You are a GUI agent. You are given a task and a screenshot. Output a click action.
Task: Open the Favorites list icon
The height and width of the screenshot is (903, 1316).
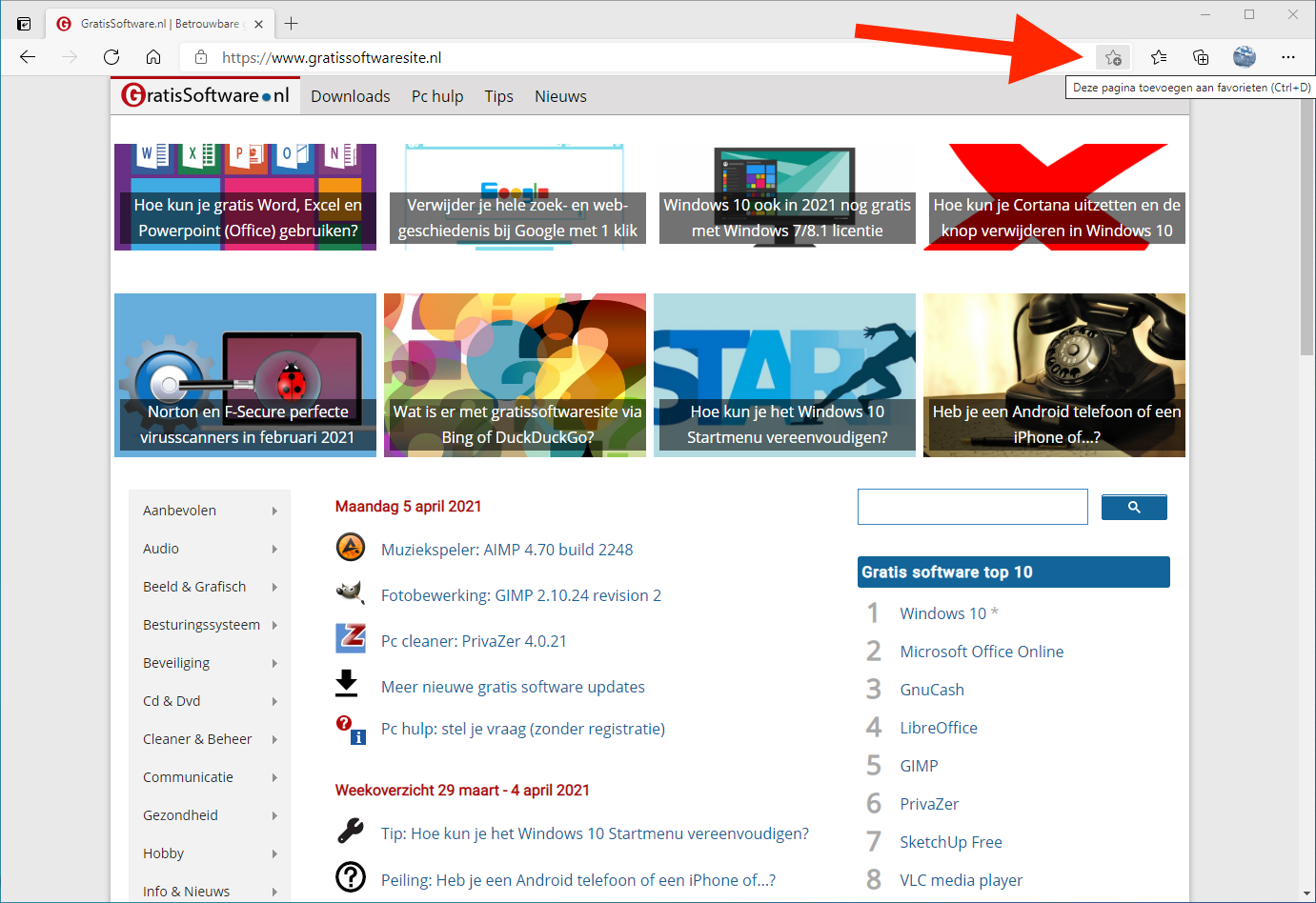point(1158,57)
